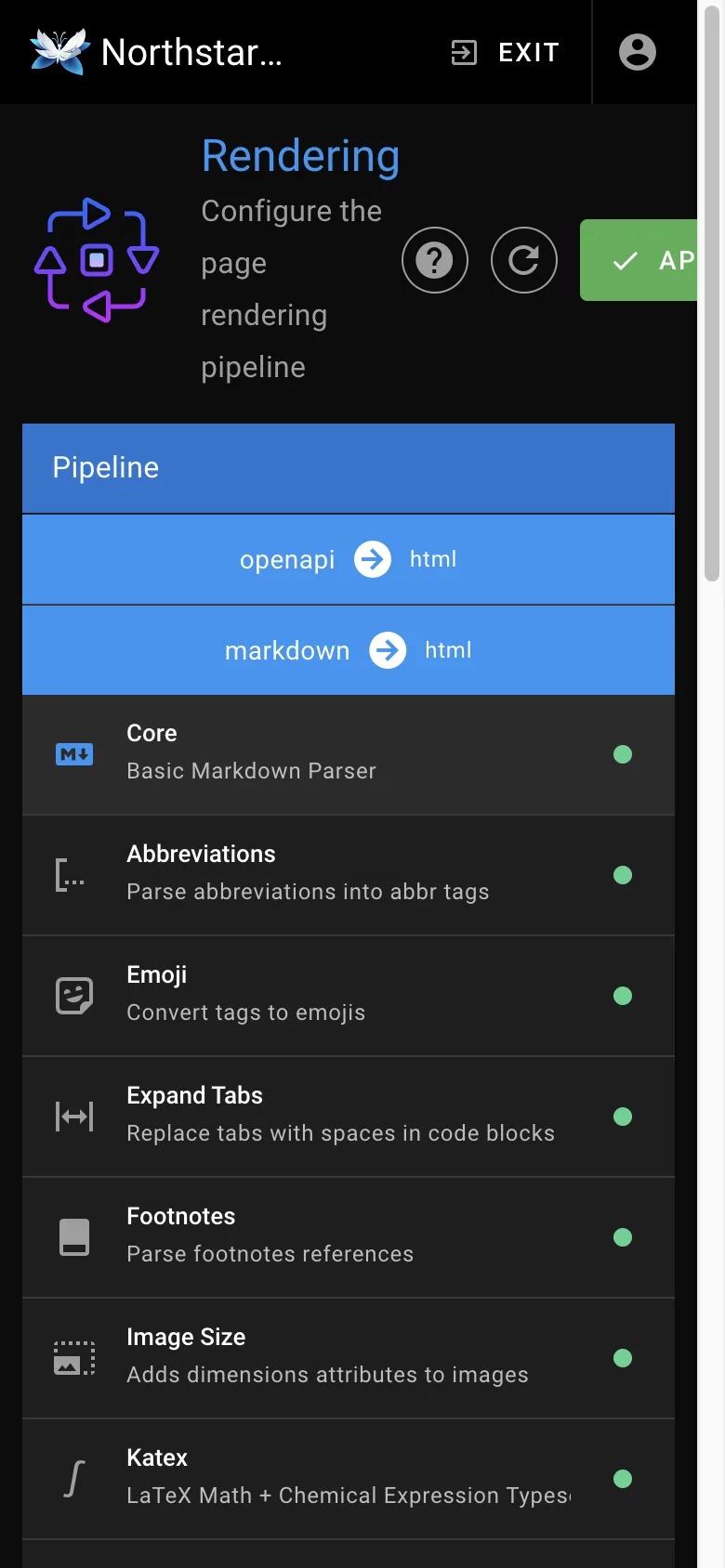
Task: Toggle the Abbreviations status dot
Action: pos(623,875)
